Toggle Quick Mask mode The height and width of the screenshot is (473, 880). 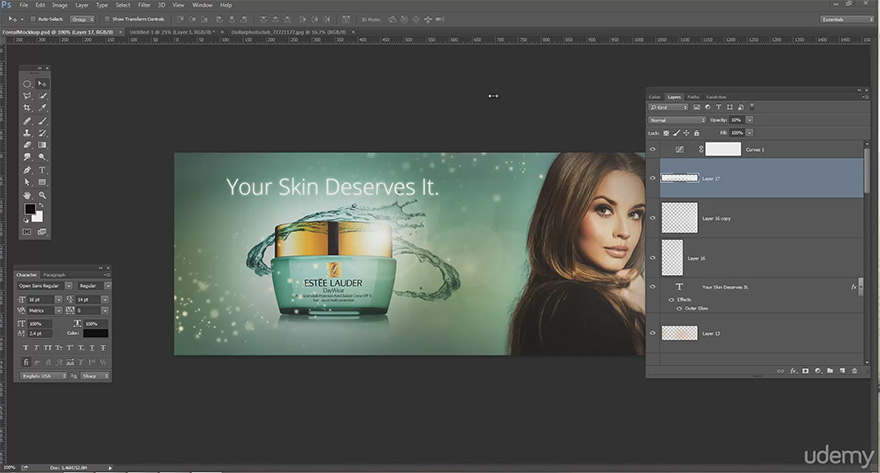pyautogui.click(x=27, y=232)
